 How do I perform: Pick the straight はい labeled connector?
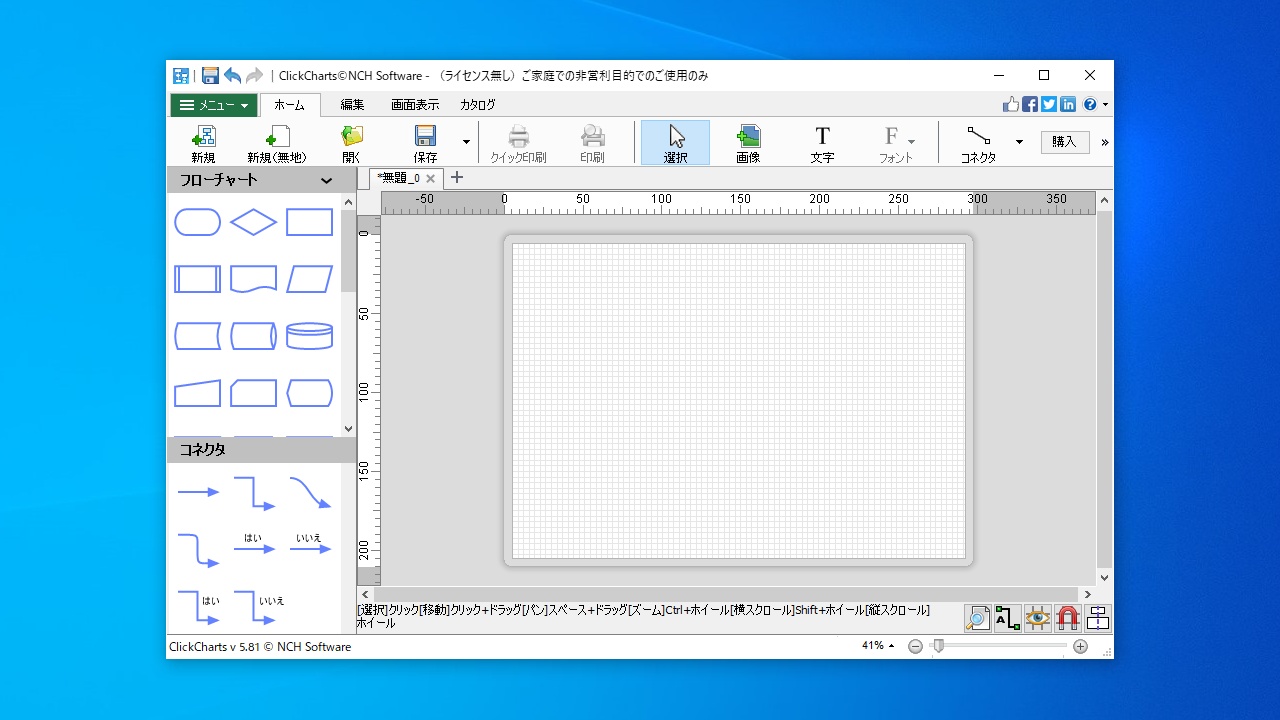point(254,544)
